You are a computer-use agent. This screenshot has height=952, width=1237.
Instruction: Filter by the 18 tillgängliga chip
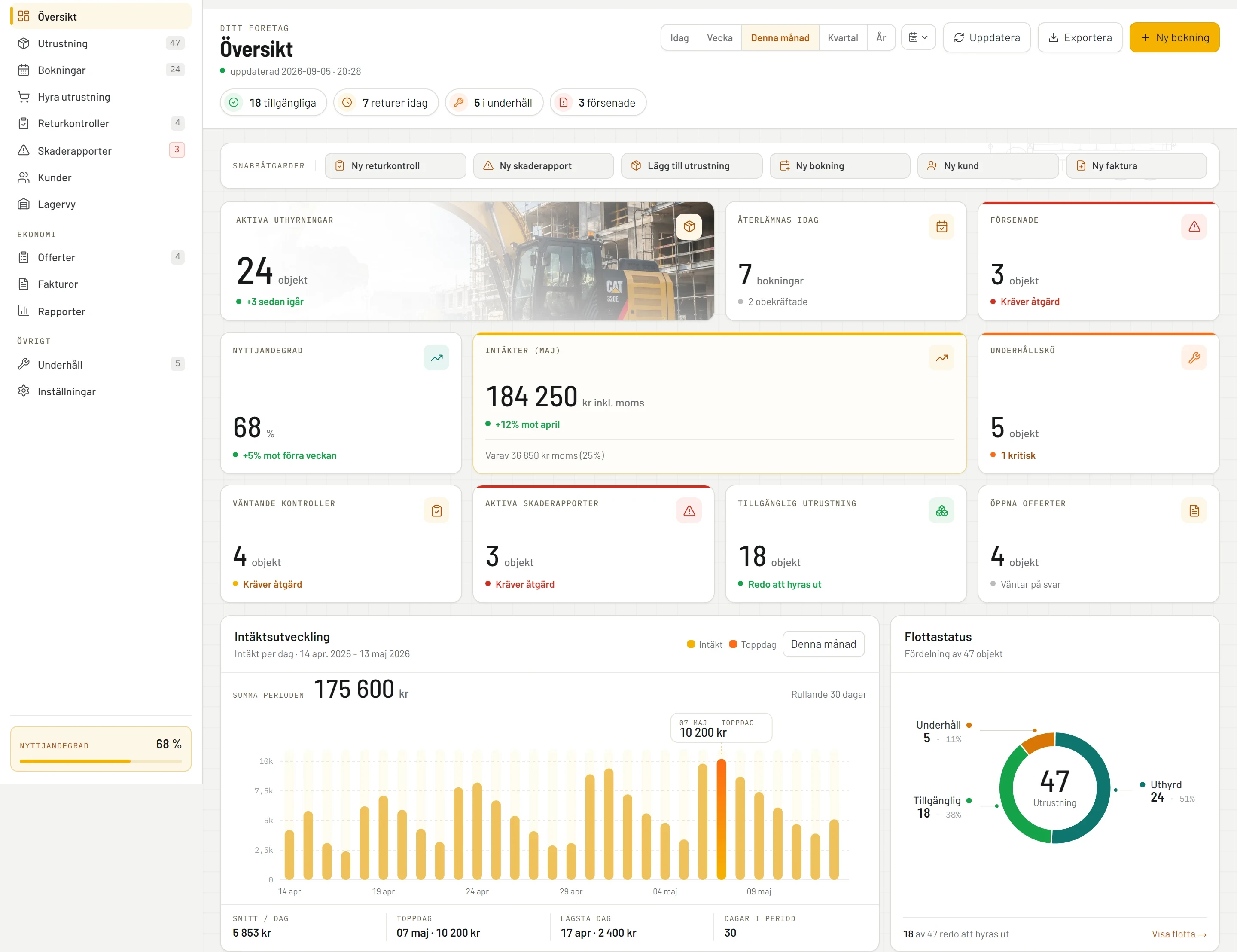[x=273, y=103]
